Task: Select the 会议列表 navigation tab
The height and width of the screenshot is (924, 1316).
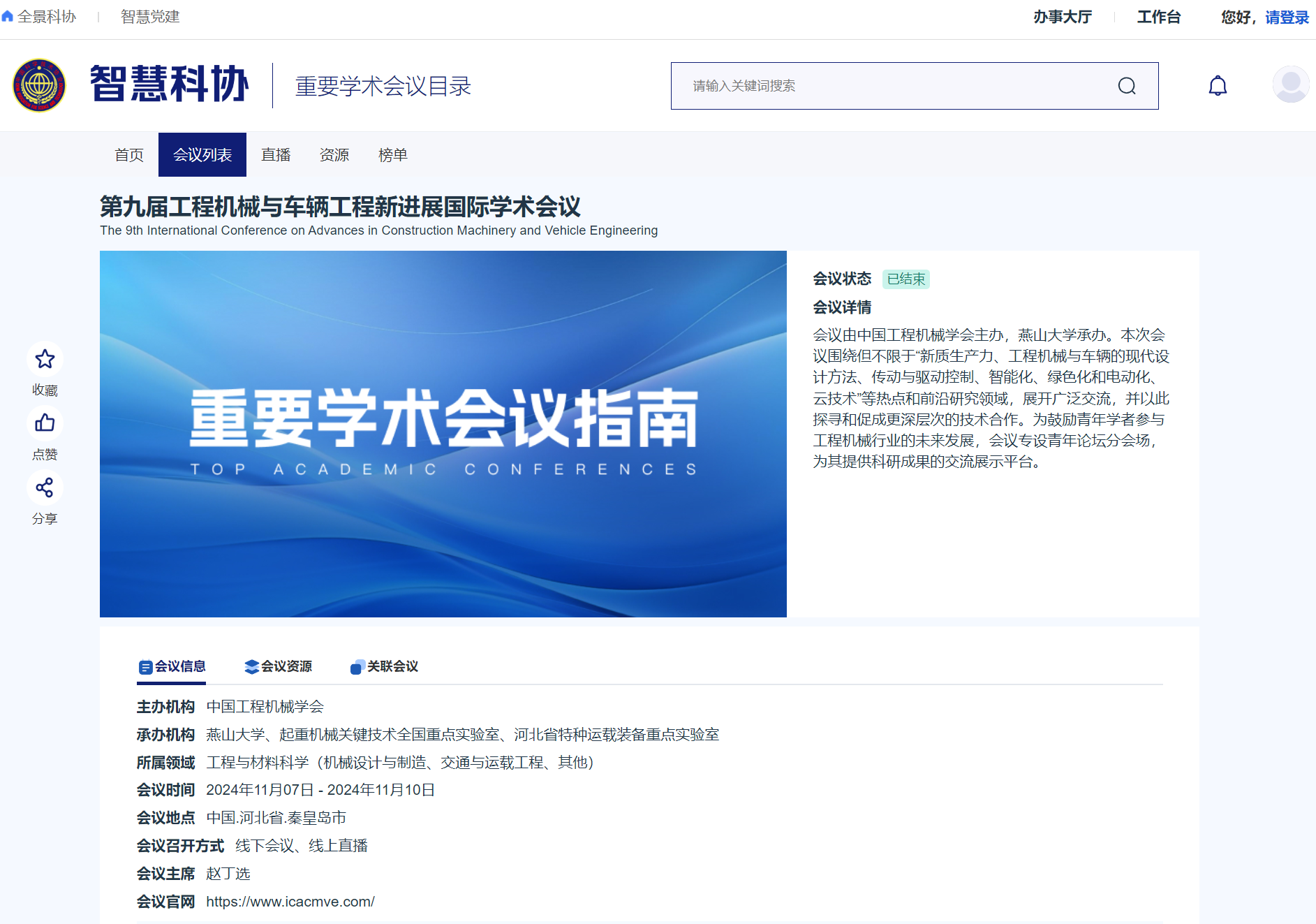Action: (202, 154)
